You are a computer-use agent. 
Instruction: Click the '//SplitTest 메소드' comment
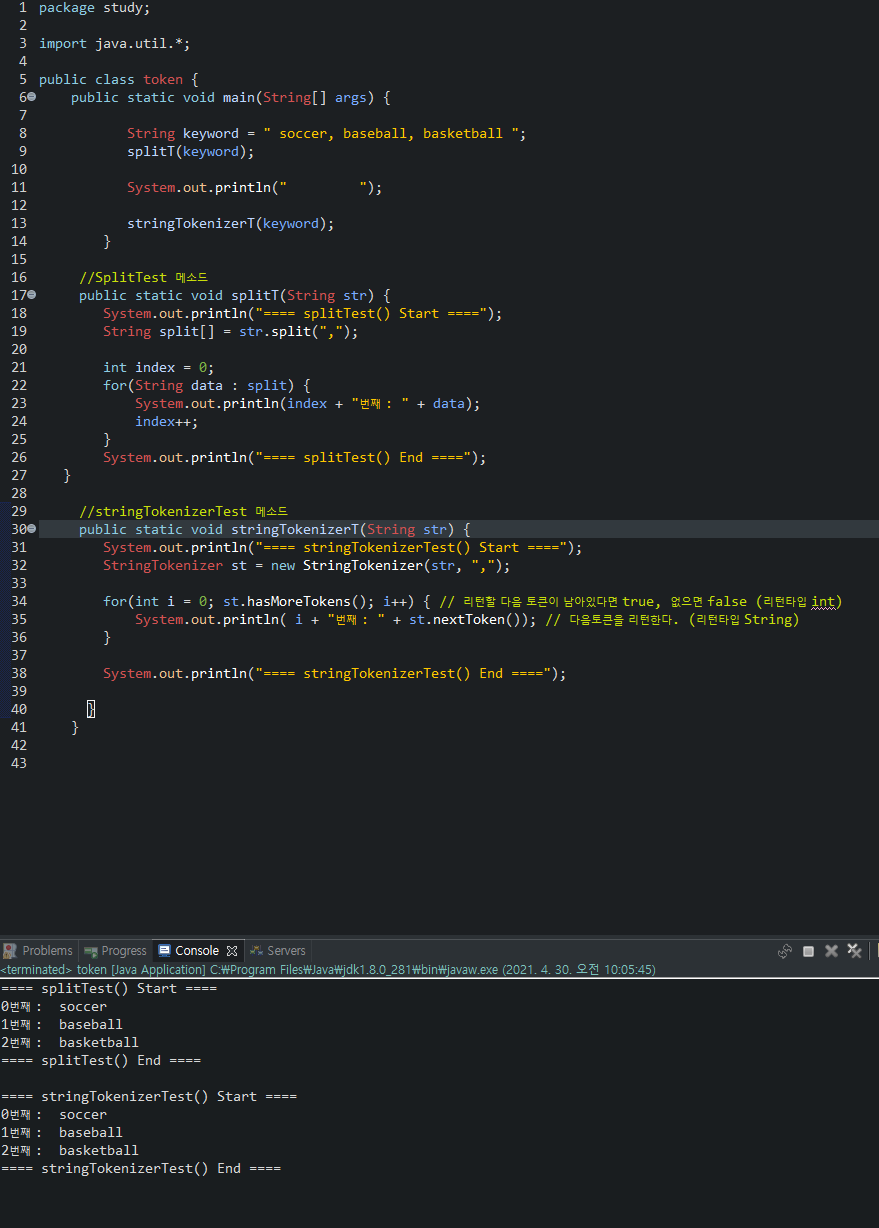143,278
